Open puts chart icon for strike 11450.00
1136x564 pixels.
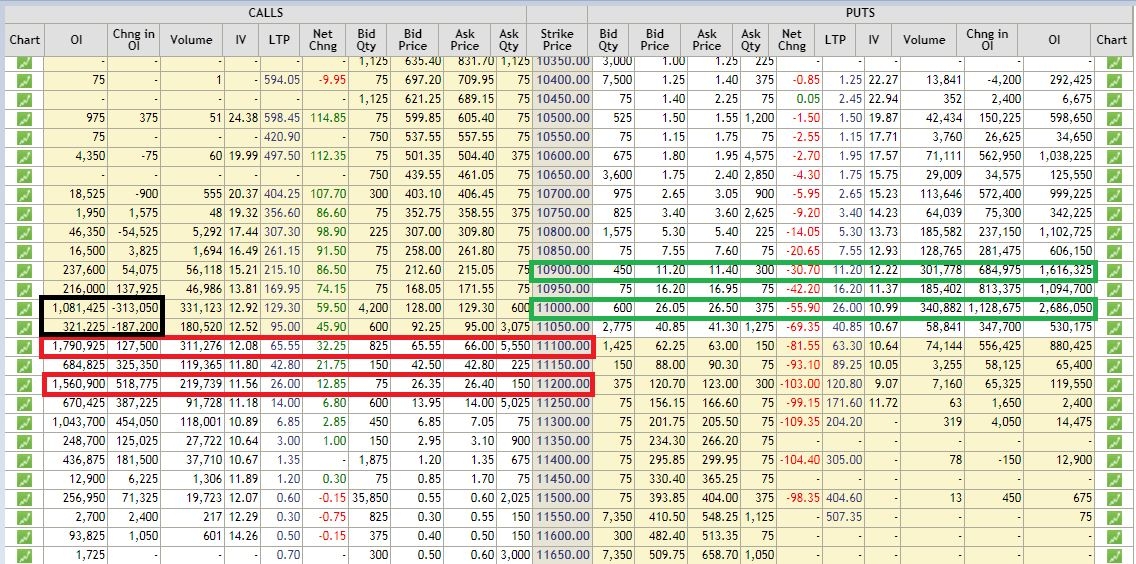(x=1114, y=479)
